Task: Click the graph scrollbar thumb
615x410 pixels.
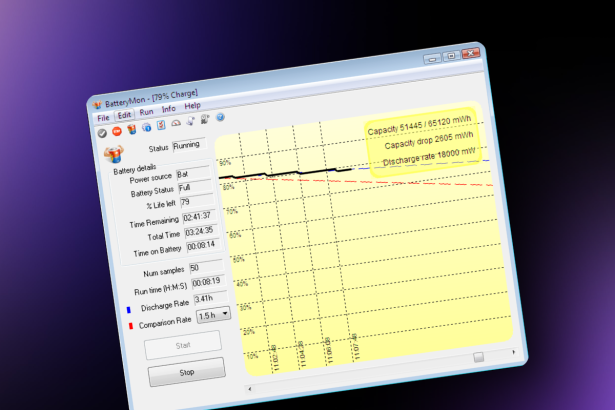Action: click(x=479, y=357)
